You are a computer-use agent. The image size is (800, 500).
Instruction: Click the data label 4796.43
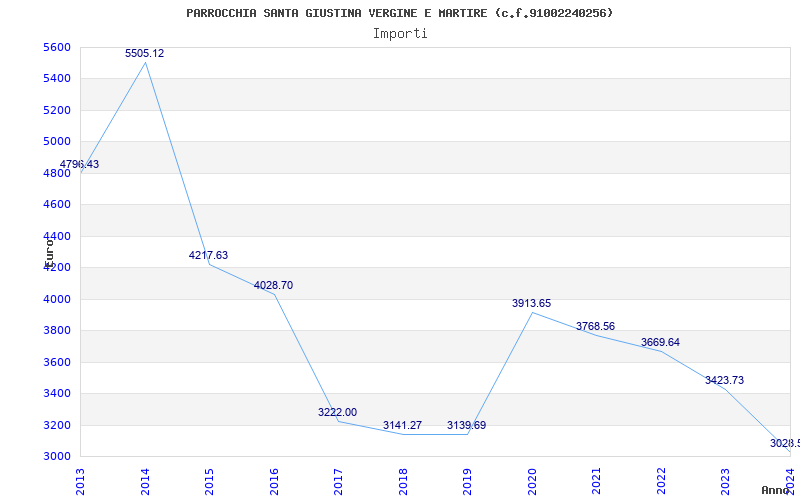[80, 164]
